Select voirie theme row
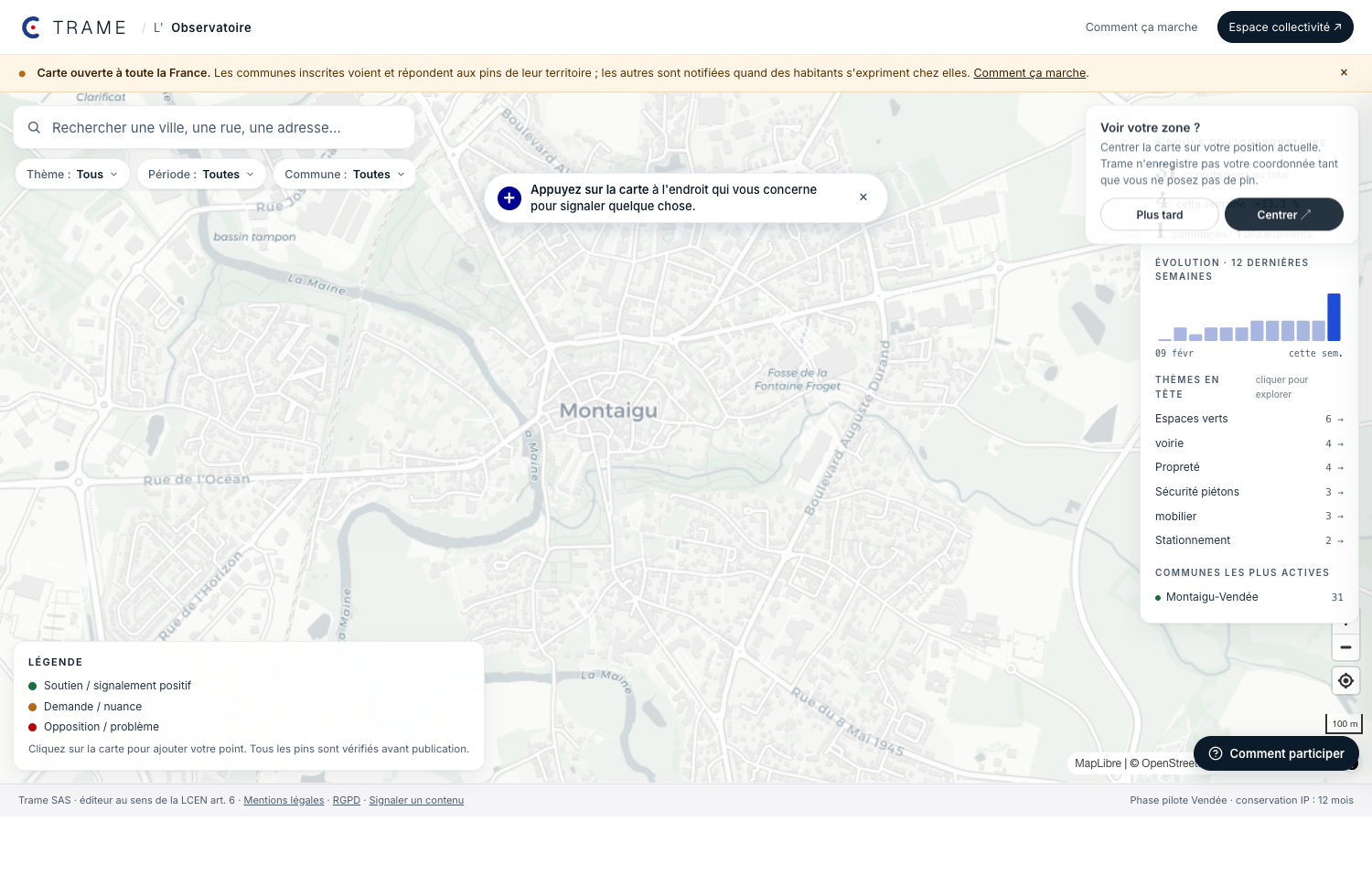The height and width of the screenshot is (896, 1372). [x=1249, y=443]
